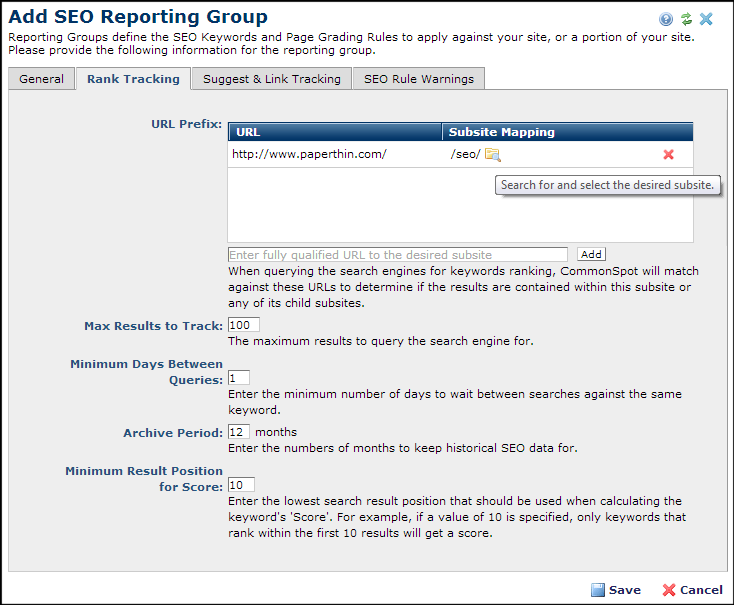This screenshot has height=605, width=734.
Task: Select the Archive Period months field
Action: pyautogui.click(x=238, y=432)
